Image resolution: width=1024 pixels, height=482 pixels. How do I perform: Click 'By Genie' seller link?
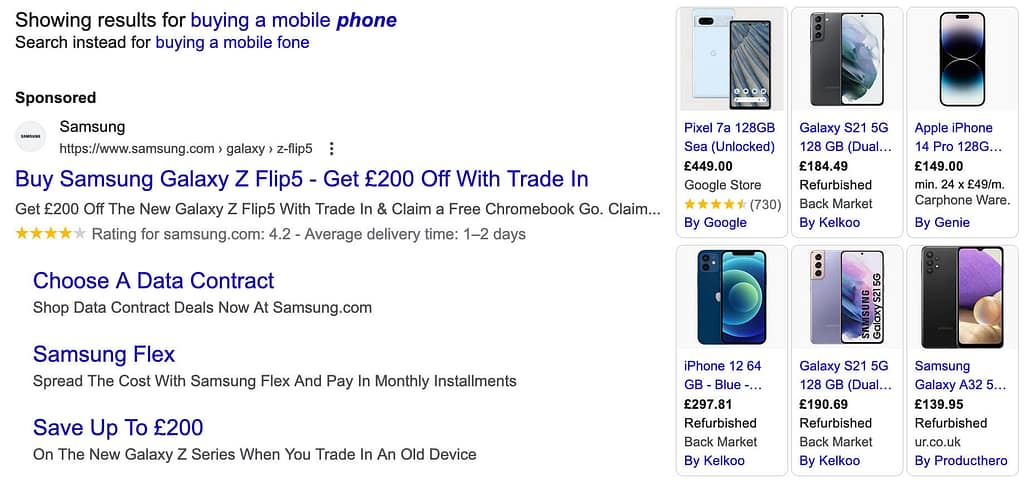click(942, 222)
